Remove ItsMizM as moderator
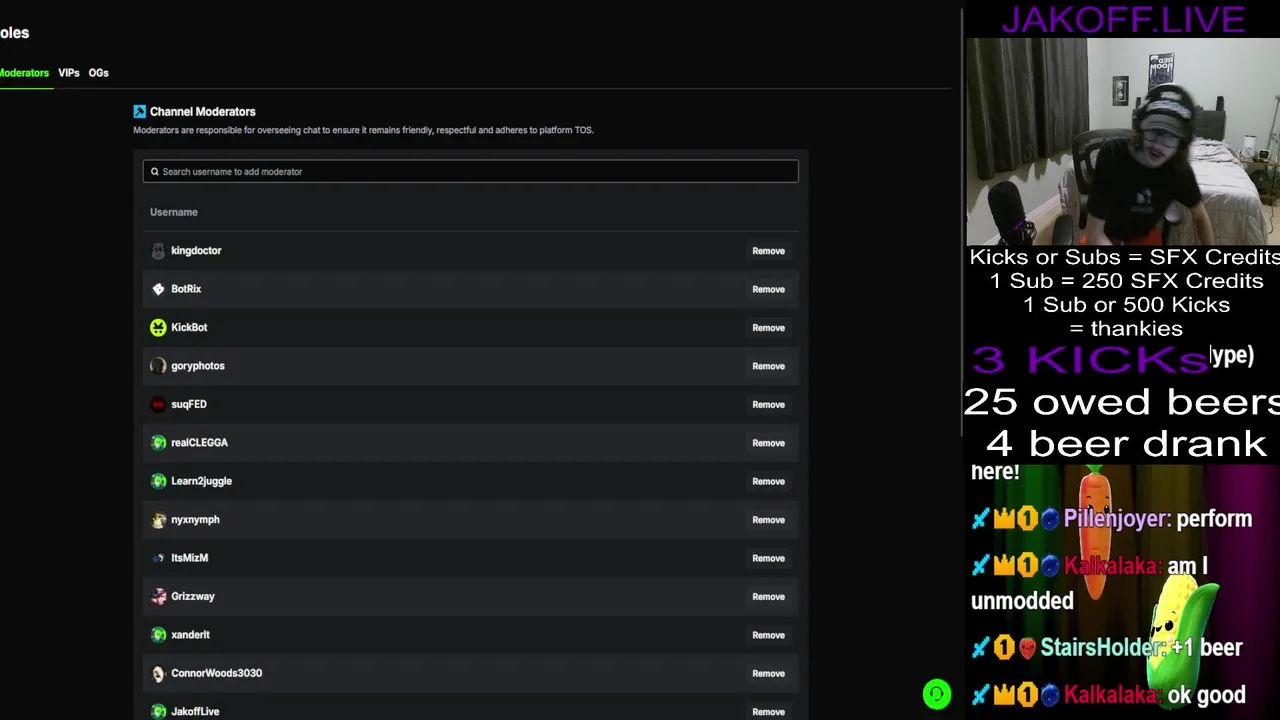 768,558
